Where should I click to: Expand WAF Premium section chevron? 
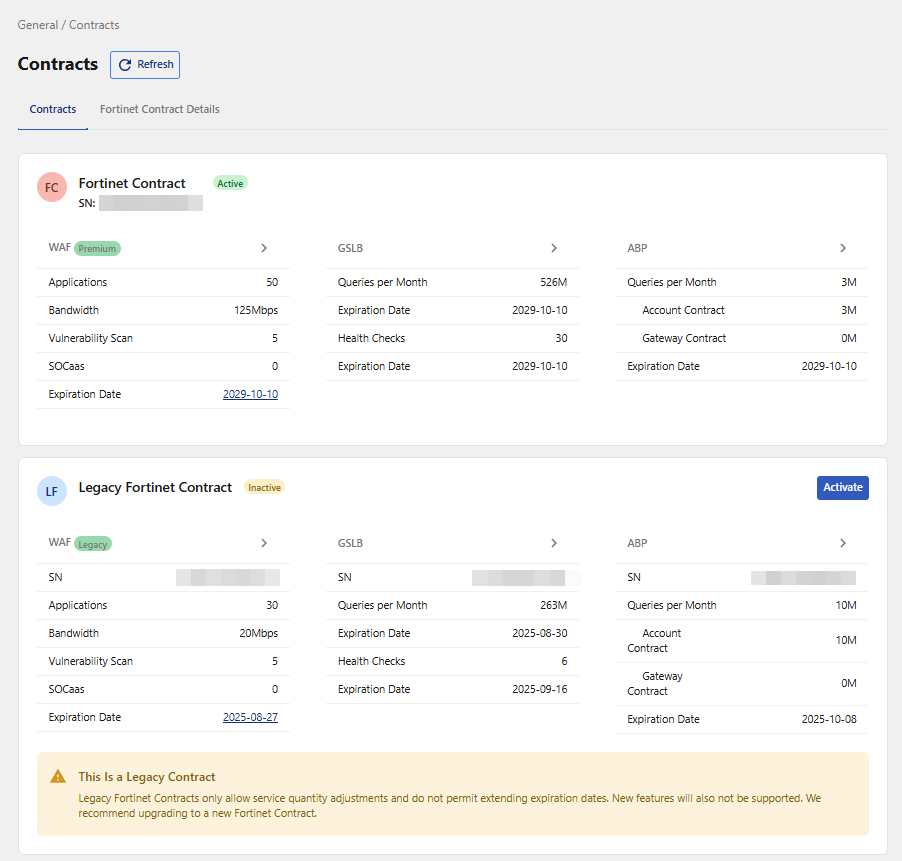(x=264, y=248)
